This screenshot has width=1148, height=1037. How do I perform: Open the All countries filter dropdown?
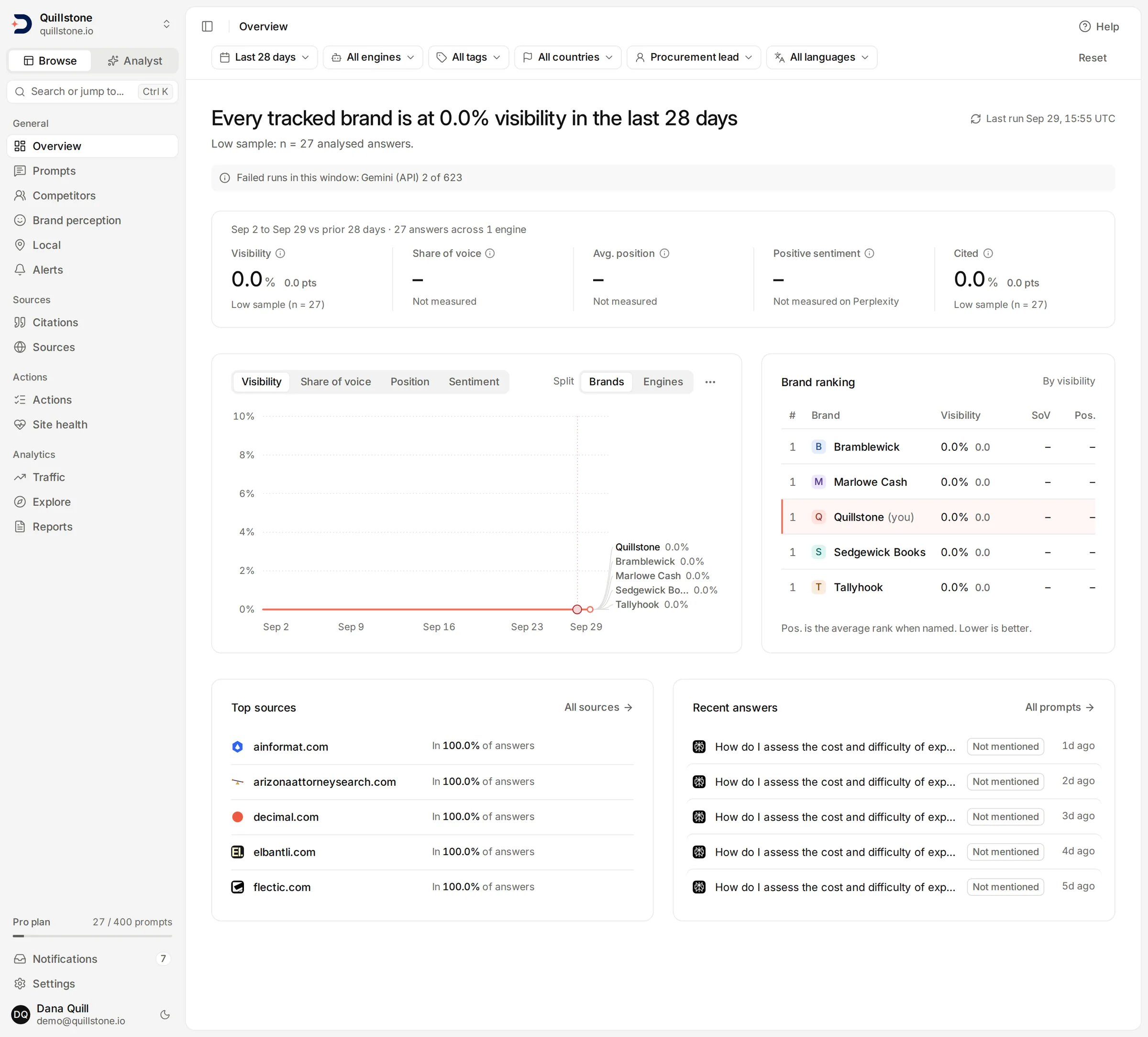(x=568, y=57)
